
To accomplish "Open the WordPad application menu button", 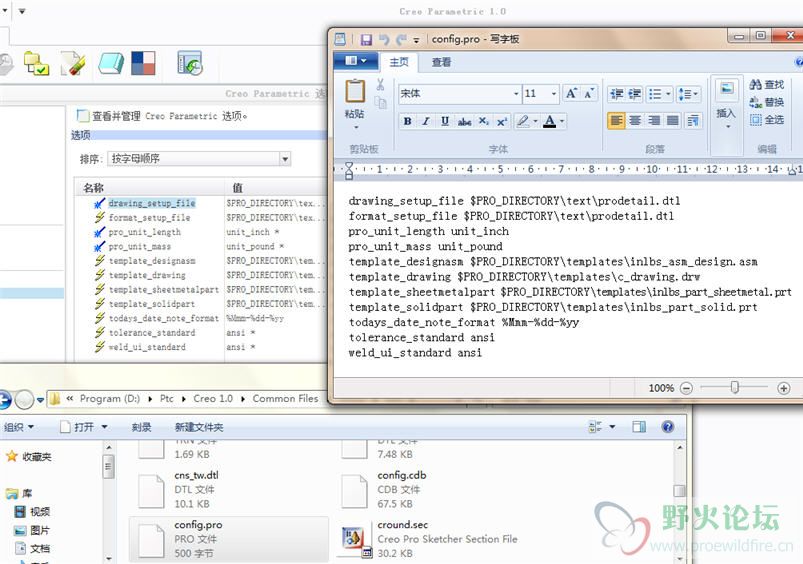I will tap(355, 61).
